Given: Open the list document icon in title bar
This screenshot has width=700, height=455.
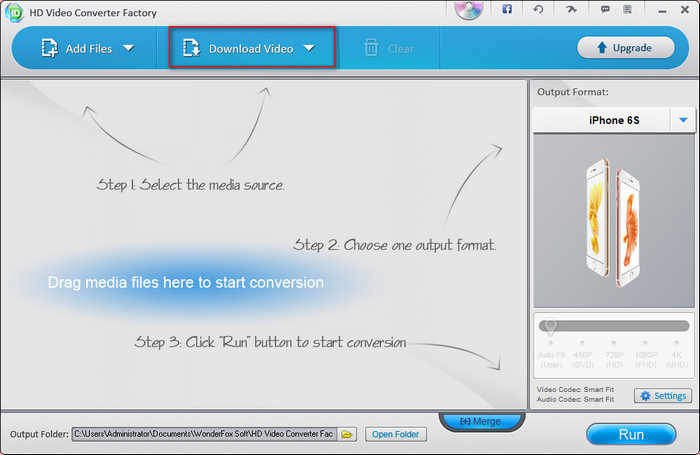Looking at the screenshot, I should (x=627, y=9).
